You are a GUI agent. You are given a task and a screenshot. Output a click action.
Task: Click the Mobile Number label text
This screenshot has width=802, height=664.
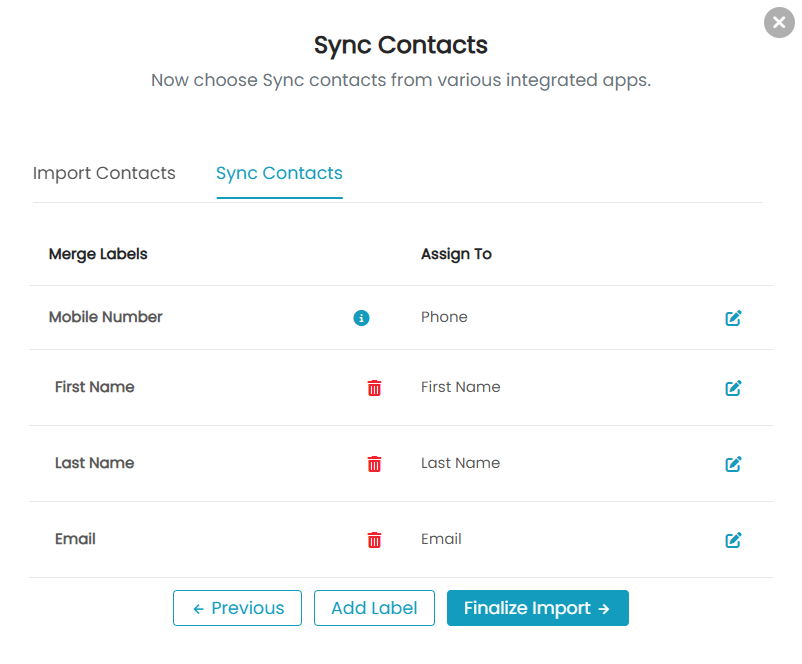pos(105,317)
